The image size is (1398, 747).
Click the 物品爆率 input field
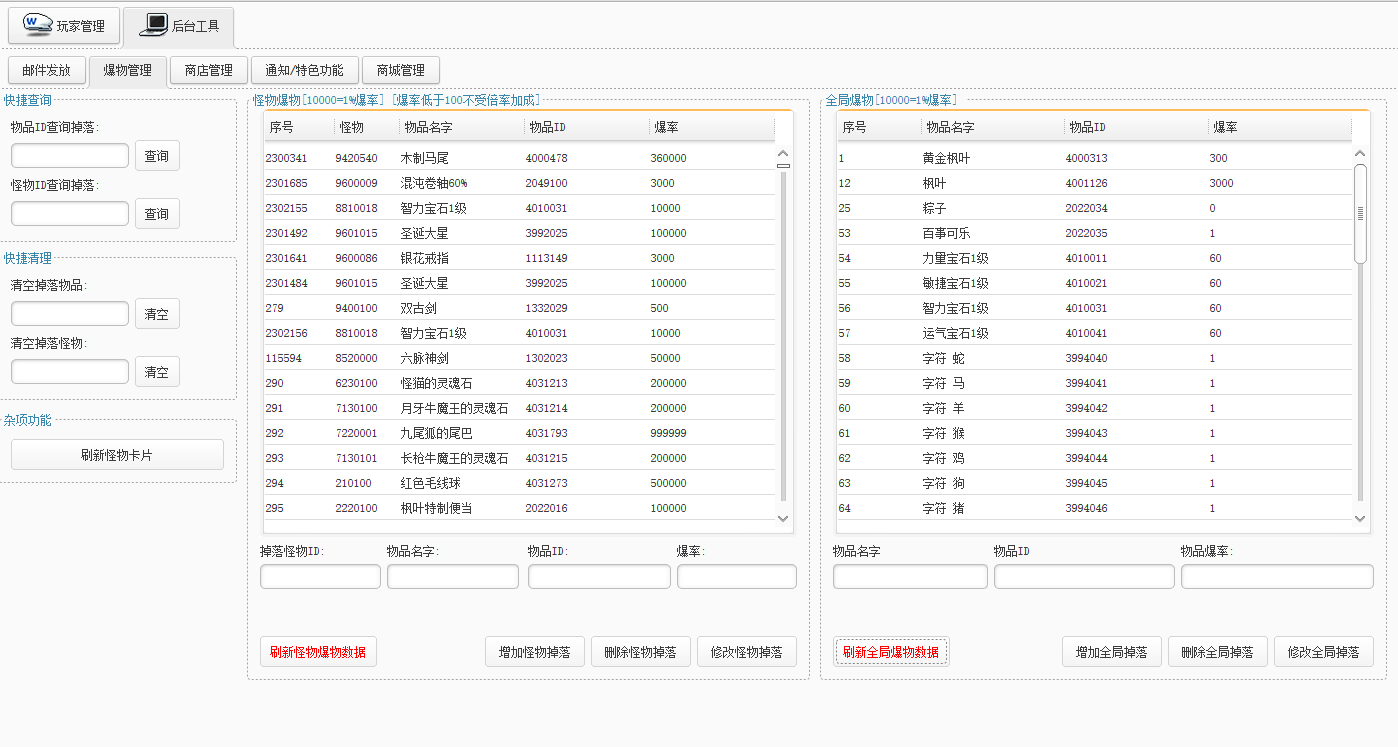[x=1277, y=576]
